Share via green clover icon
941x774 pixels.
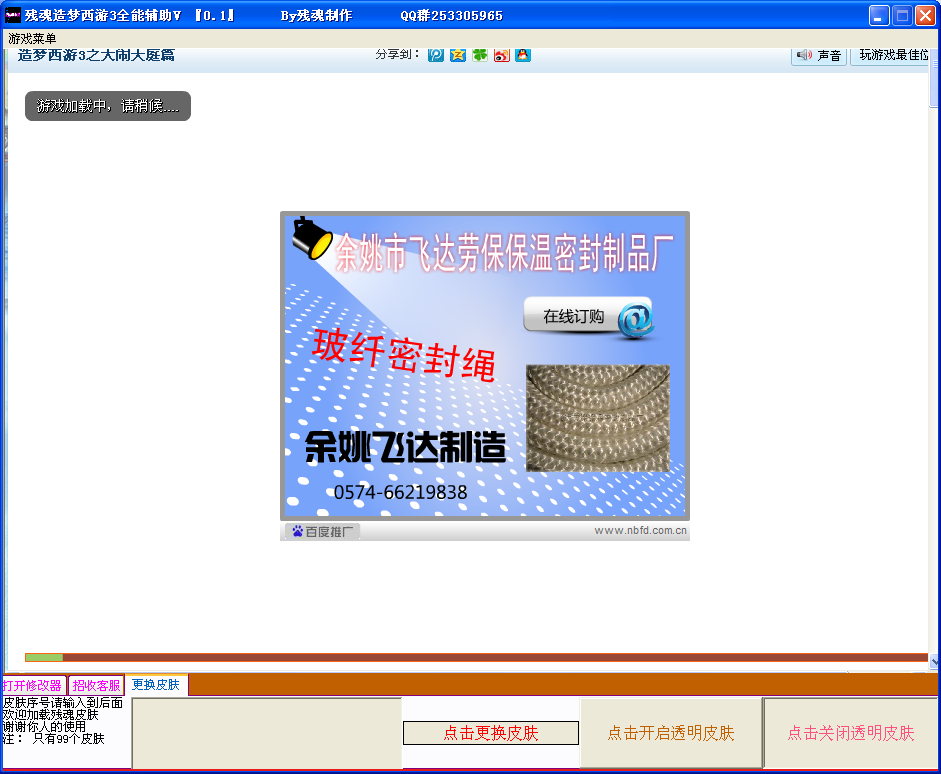480,55
